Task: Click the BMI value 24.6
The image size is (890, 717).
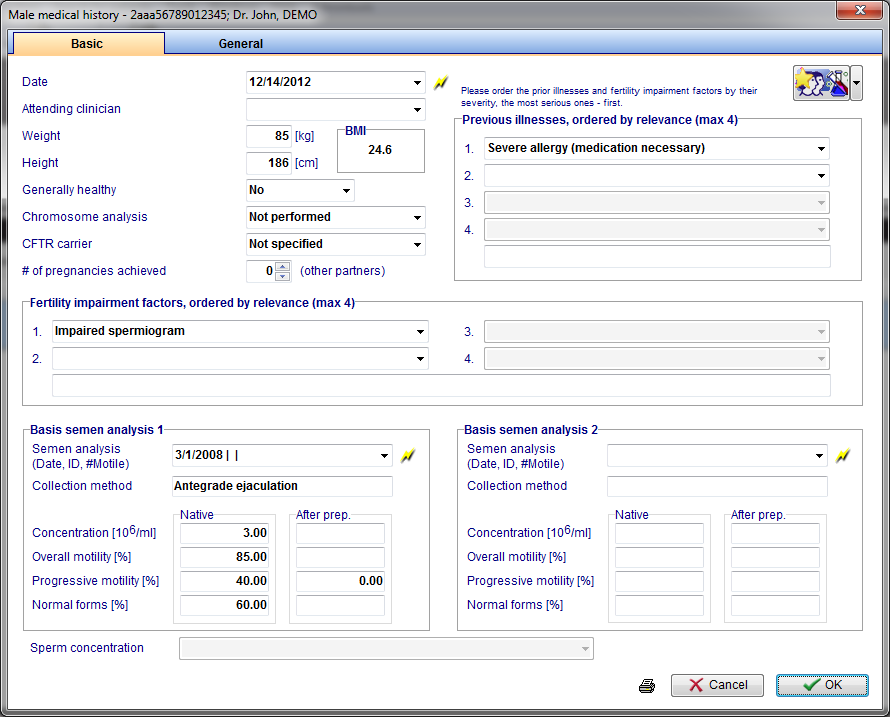Action: (x=380, y=150)
